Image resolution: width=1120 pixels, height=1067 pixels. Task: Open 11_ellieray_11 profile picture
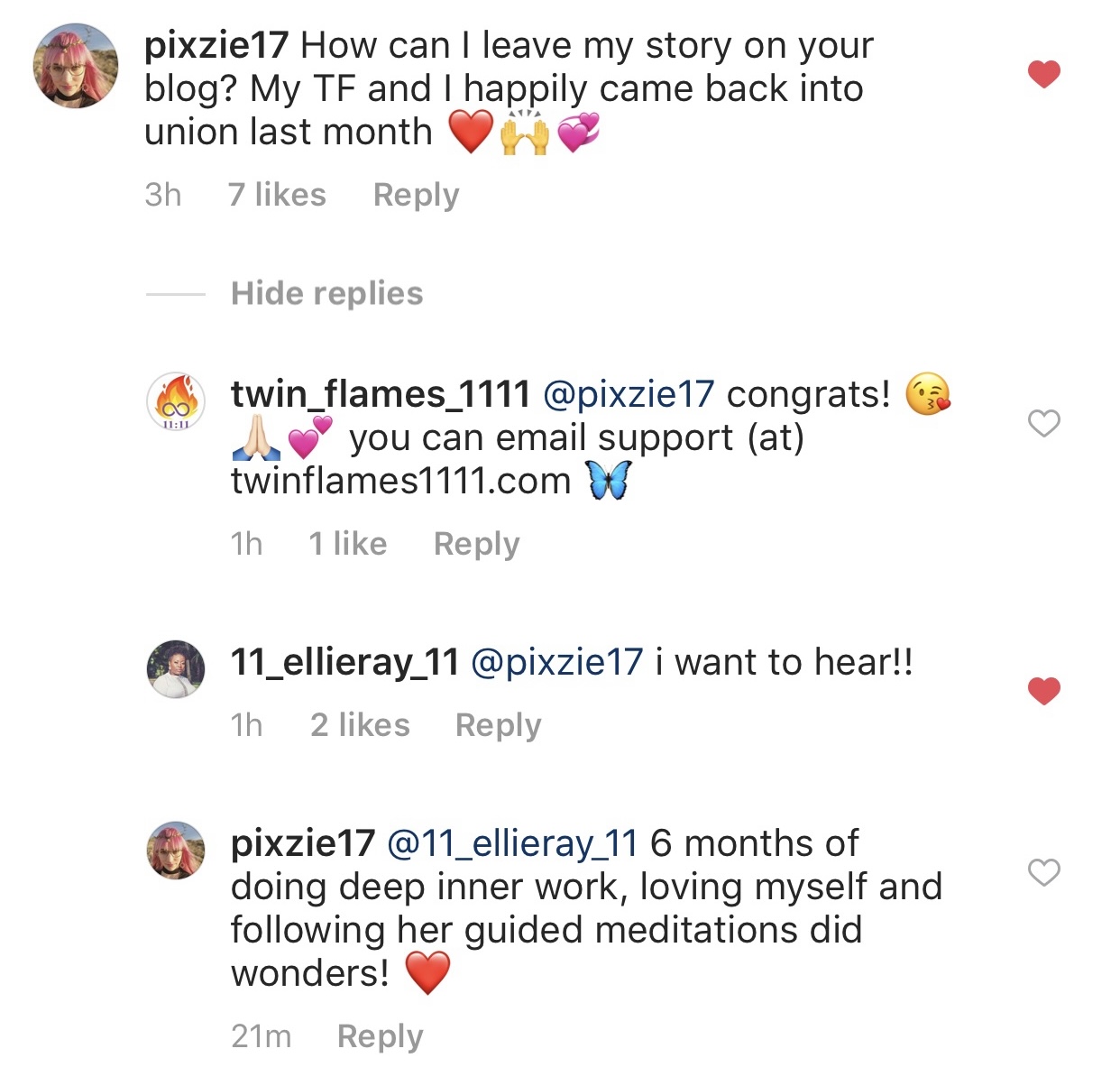point(177,668)
